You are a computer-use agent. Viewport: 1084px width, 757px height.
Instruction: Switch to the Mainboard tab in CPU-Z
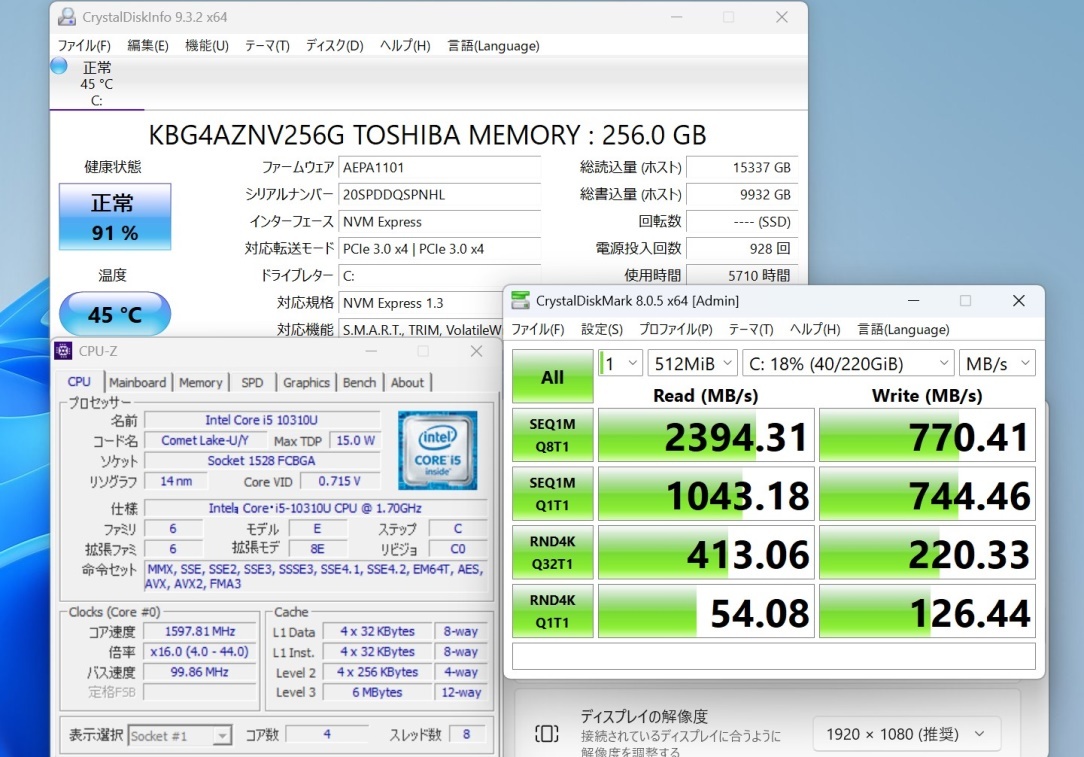click(137, 382)
